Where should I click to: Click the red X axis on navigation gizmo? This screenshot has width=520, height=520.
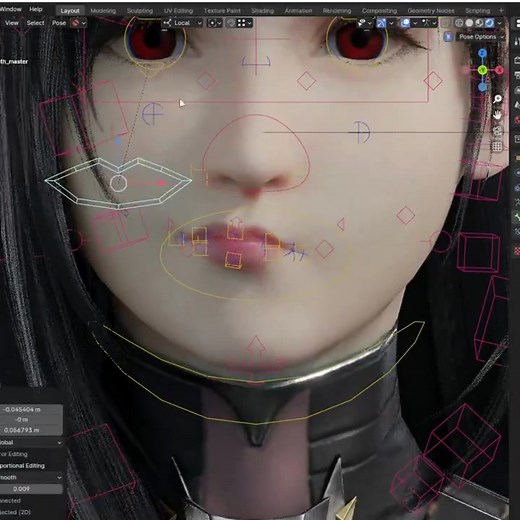click(499, 70)
